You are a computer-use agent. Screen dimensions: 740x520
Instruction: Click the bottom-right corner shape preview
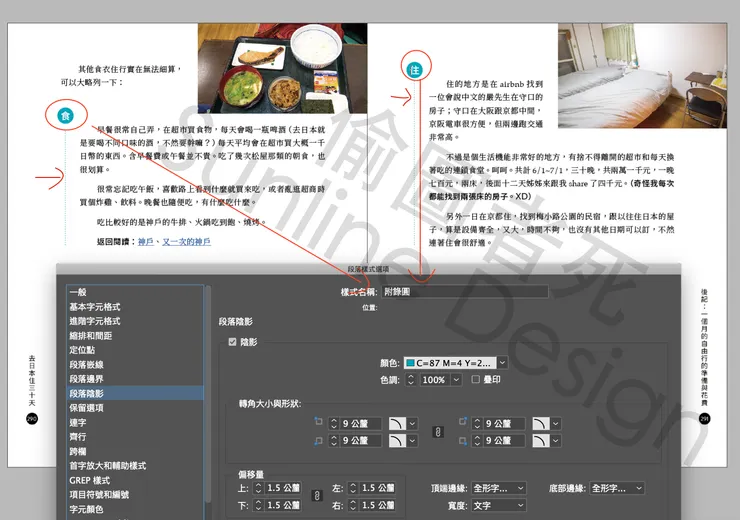tap(541, 441)
